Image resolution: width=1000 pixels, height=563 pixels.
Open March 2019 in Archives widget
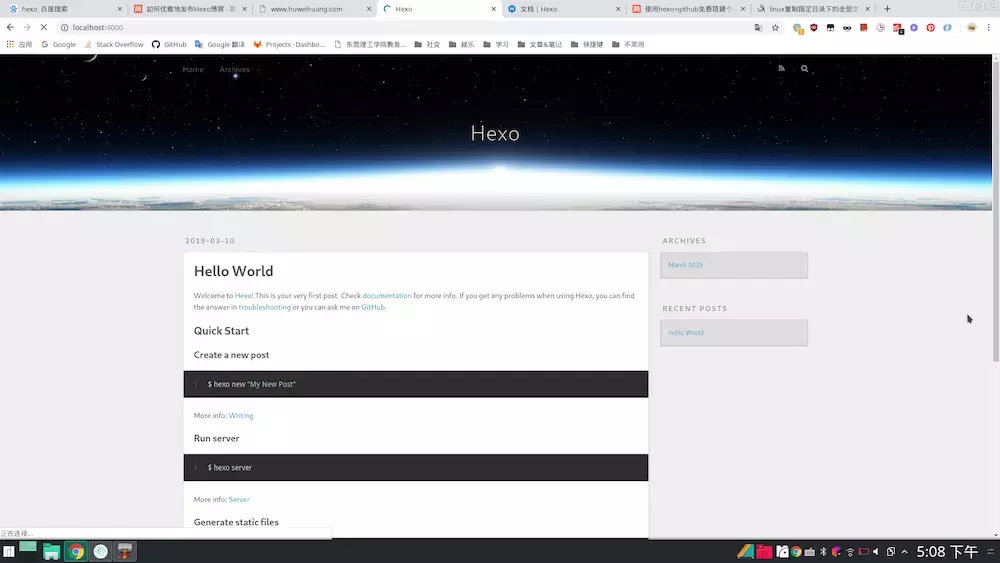point(685,265)
